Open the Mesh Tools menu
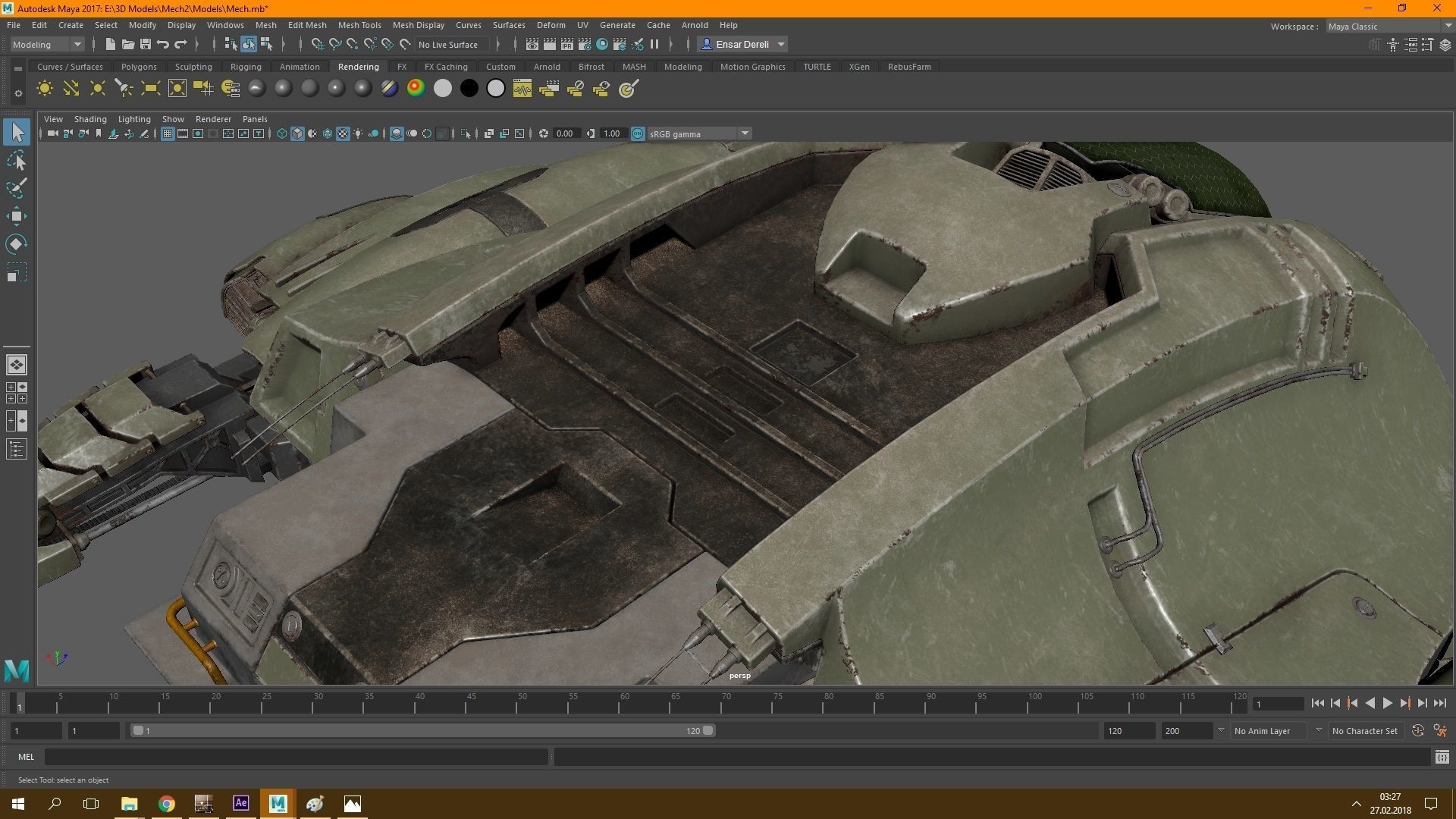 point(359,25)
